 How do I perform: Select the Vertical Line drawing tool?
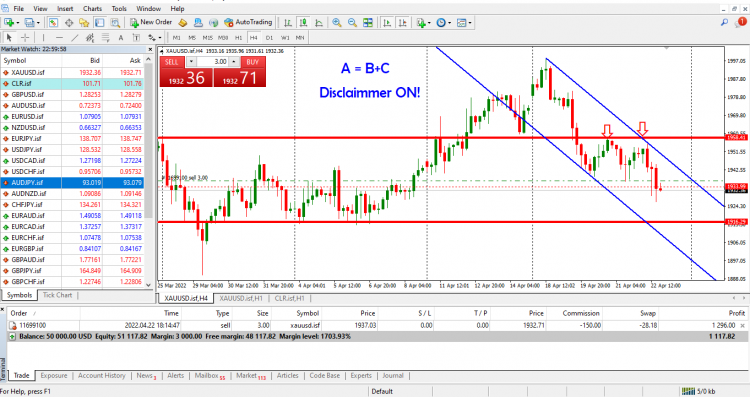pyautogui.click(x=44, y=37)
